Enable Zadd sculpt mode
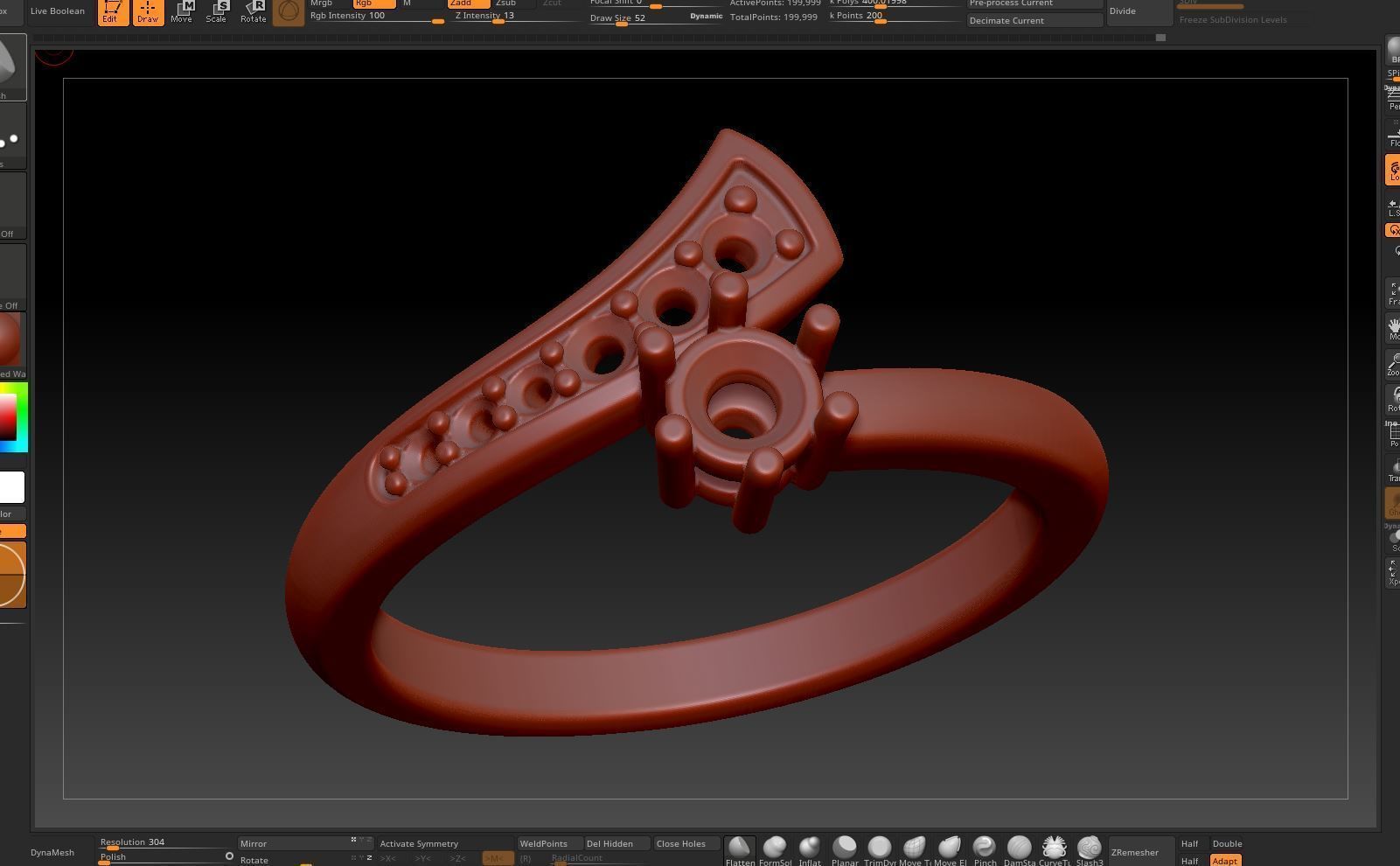 [469, 3]
